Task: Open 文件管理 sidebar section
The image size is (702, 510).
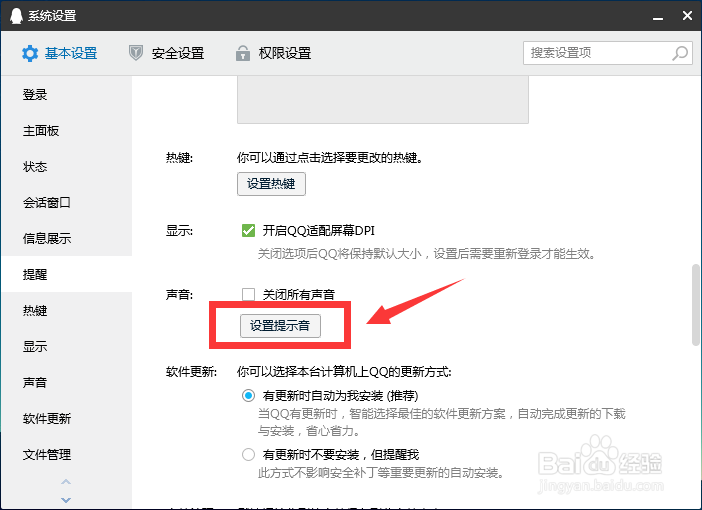Action: [x=66, y=454]
